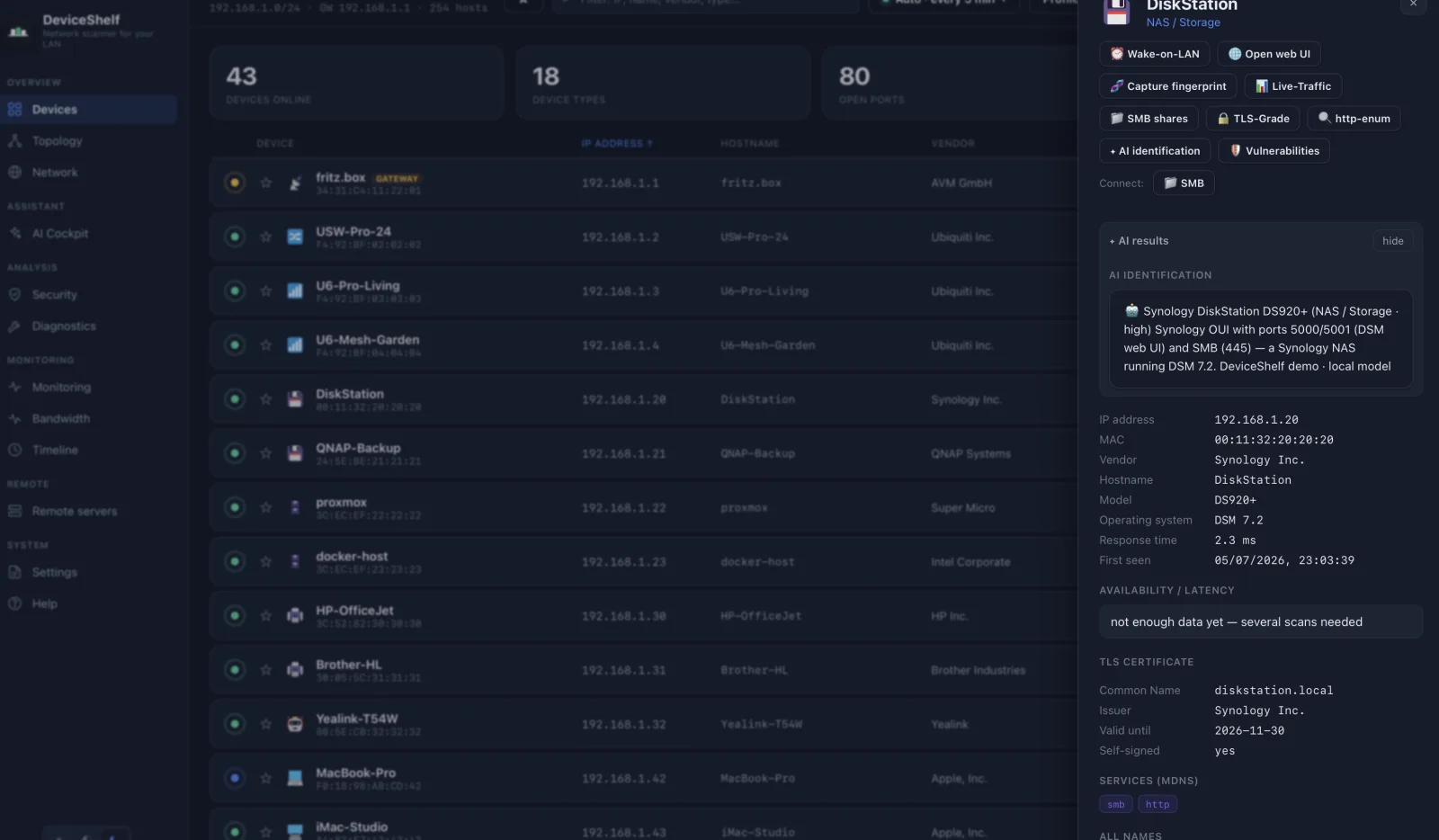Start AI identification
Image resolution: width=1439 pixels, height=840 pixels.
coord(1155,151)
